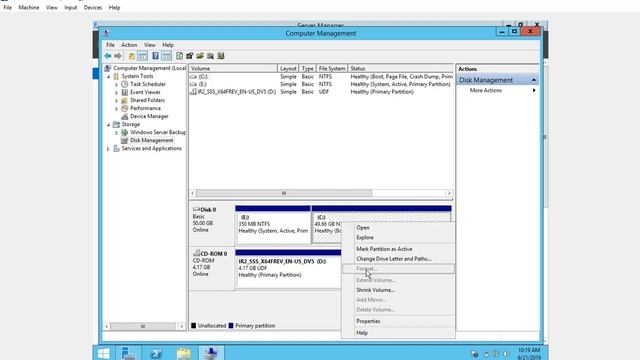
Task: Expand the Event Viewer node
Action: [117, 93]
